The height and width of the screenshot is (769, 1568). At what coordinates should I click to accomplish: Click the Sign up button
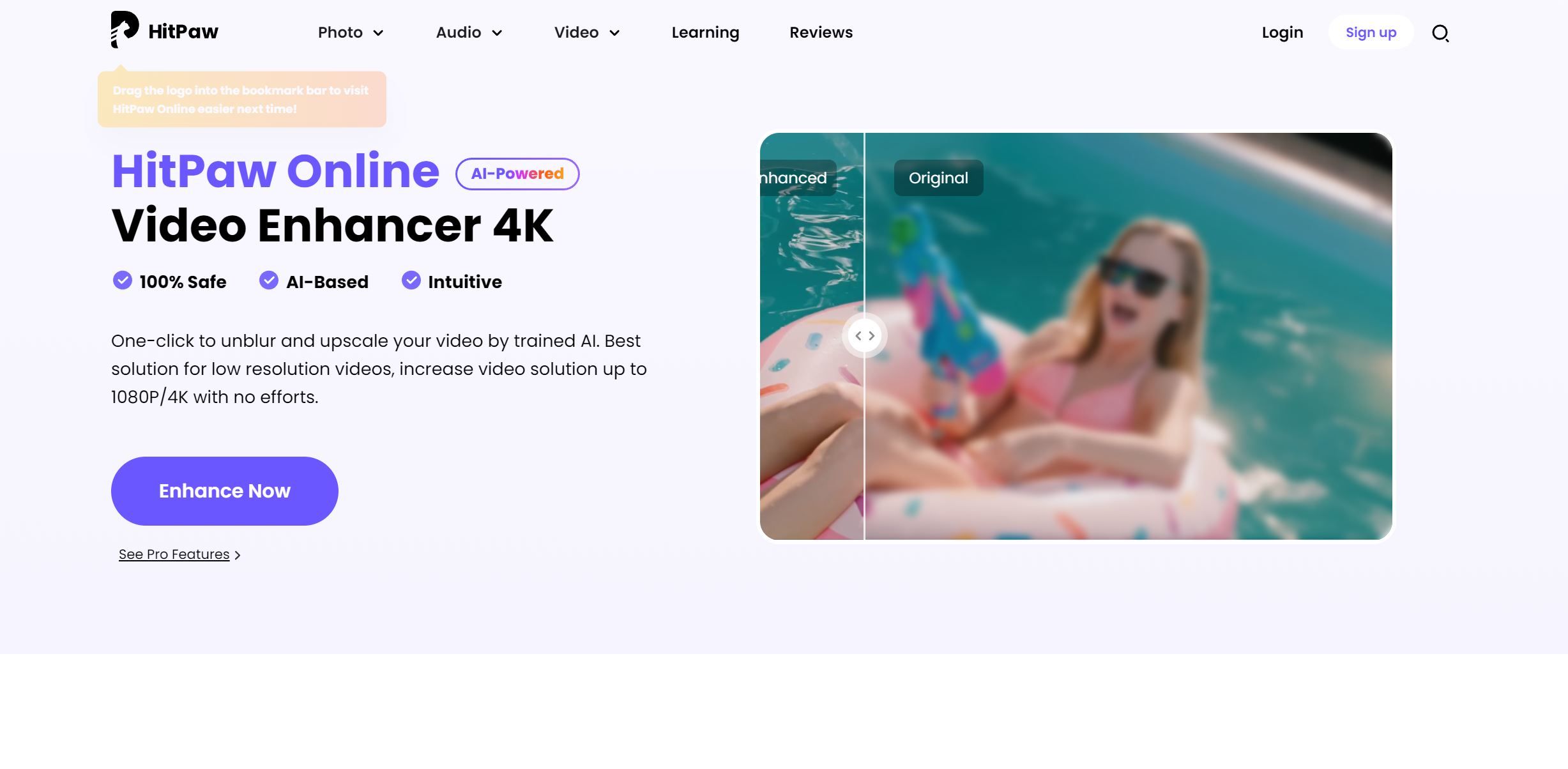click(1370, 31)
